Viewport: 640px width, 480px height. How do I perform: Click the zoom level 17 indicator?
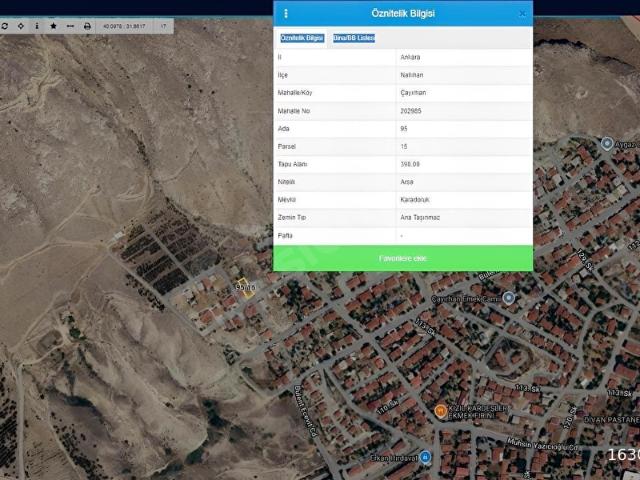click(163, 26)
